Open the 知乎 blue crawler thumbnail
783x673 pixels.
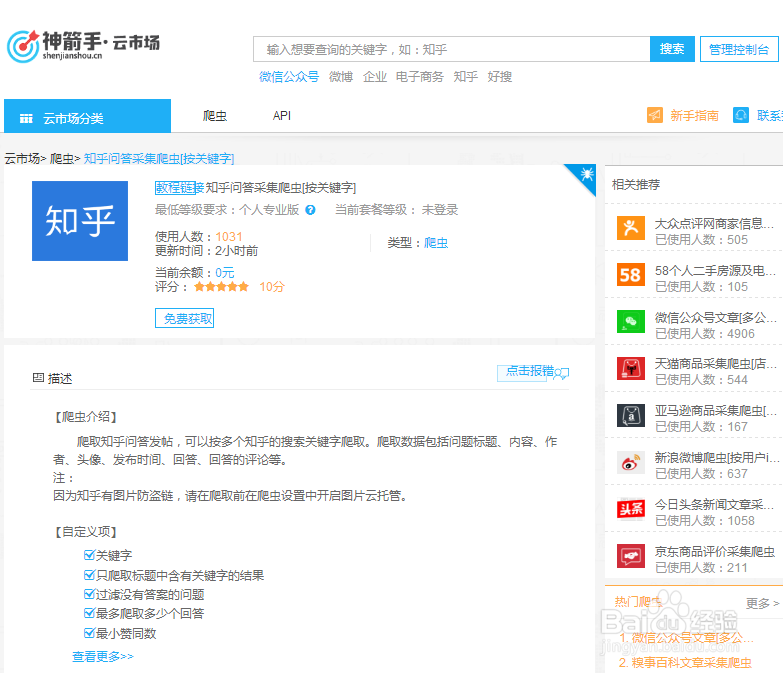(80, 221)
